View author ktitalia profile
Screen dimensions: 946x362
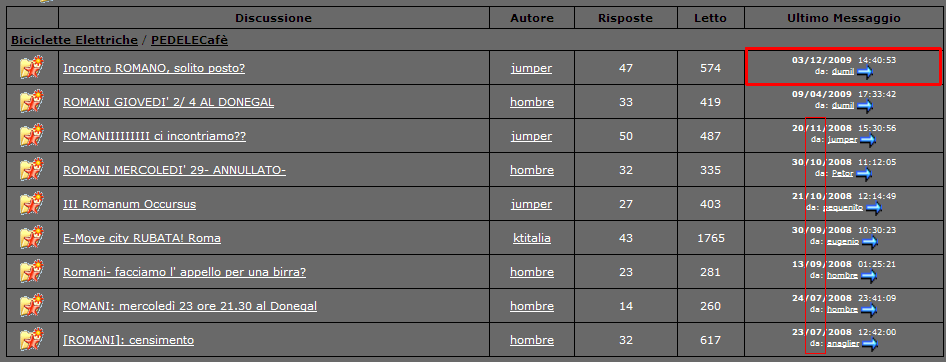point(532,238)
